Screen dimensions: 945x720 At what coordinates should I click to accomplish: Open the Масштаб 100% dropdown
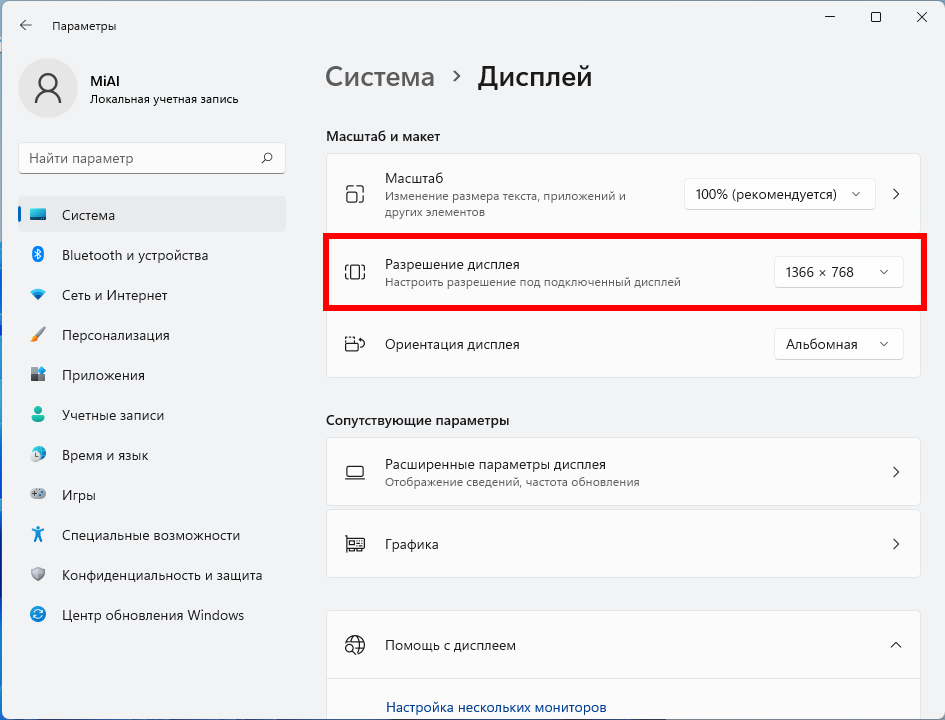[779, 194]
